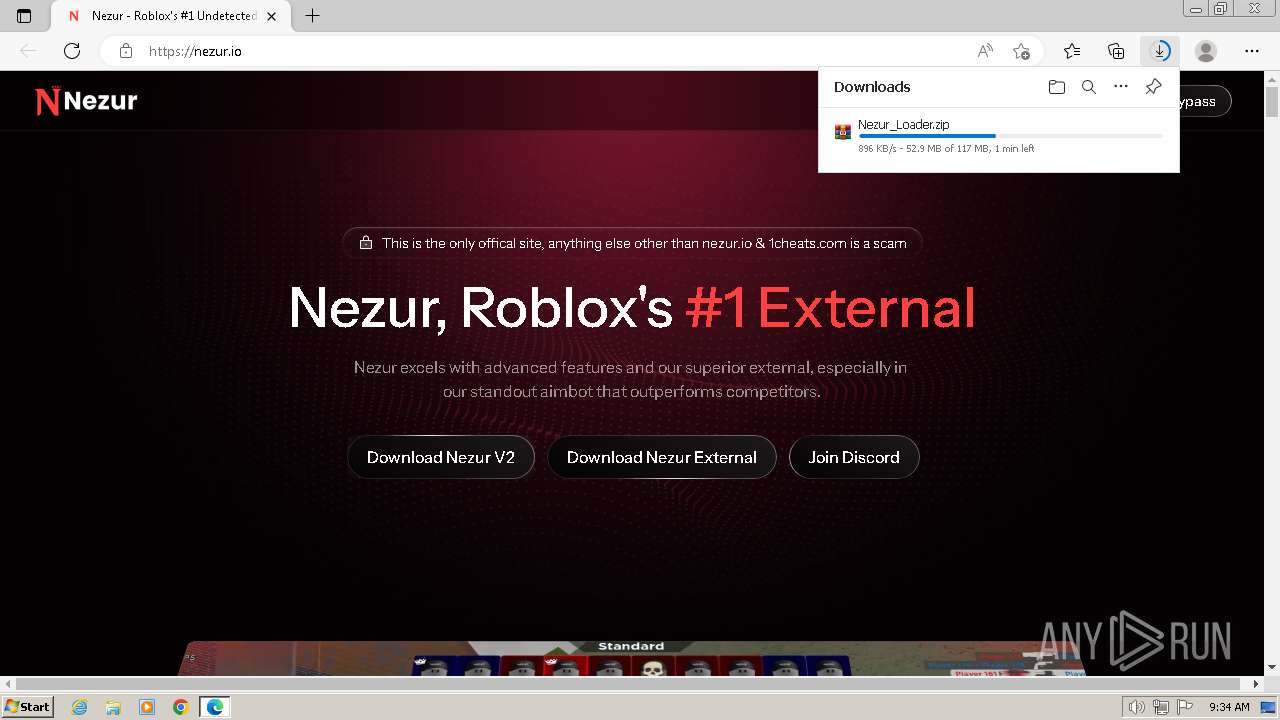This screenshot has width=1280, height=720.
Task: Click the system clock showing 9:34 AM
Action: tap(1229, 707)
